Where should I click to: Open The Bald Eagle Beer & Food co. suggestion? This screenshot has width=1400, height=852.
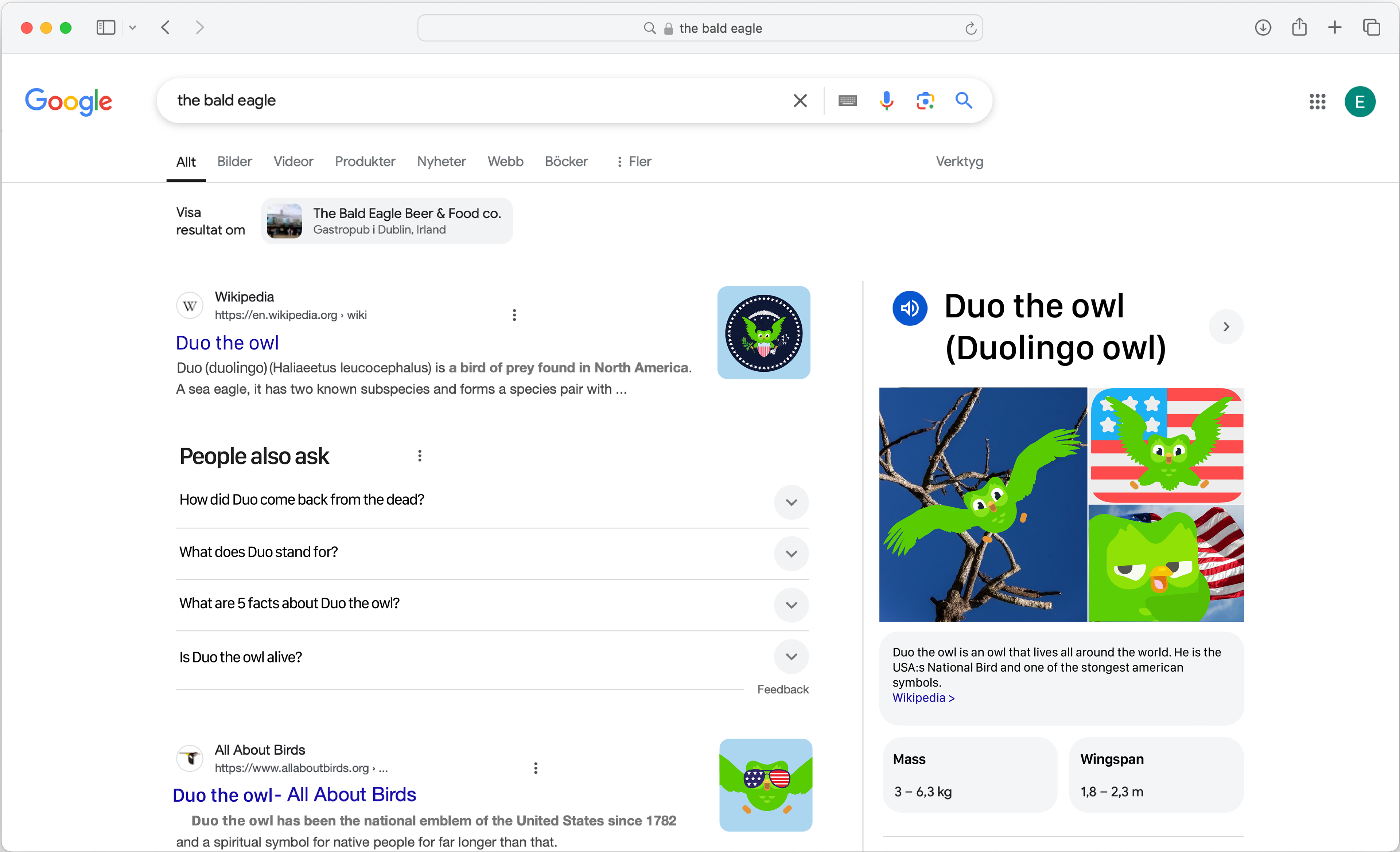tap(386, 221)
